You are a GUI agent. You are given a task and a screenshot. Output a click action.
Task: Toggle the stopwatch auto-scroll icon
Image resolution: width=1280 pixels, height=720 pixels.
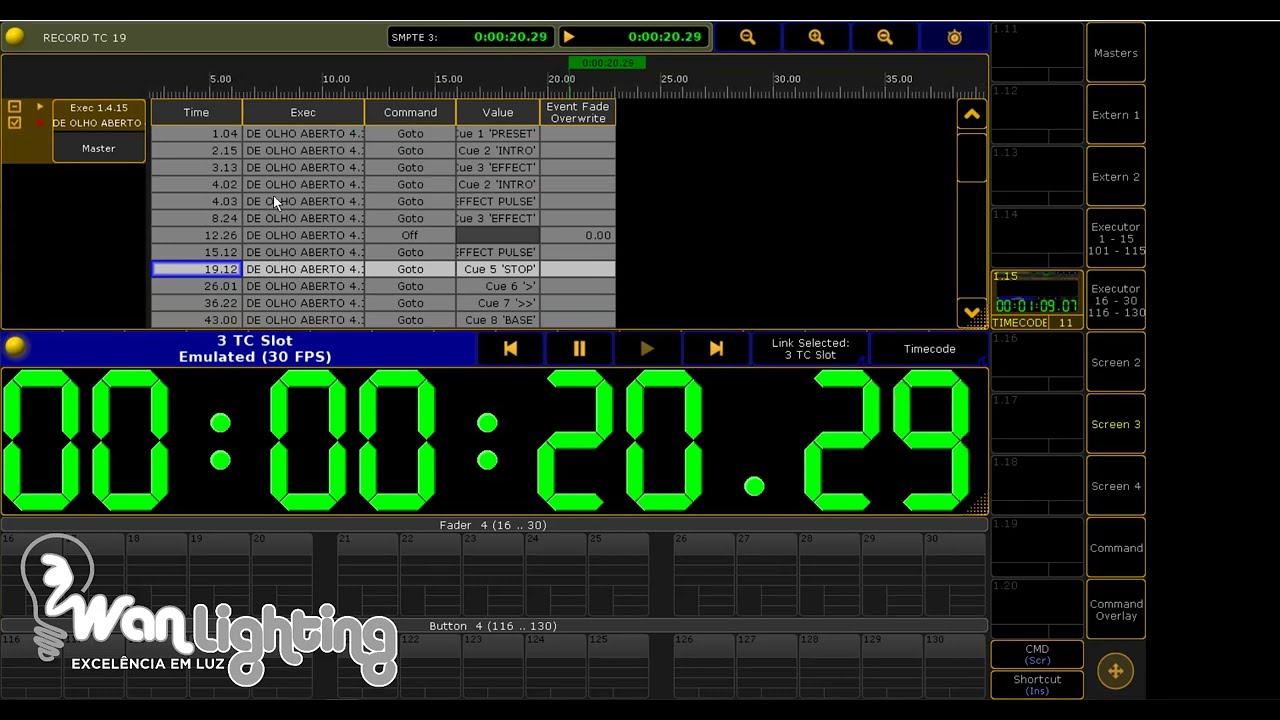point(954,37)
